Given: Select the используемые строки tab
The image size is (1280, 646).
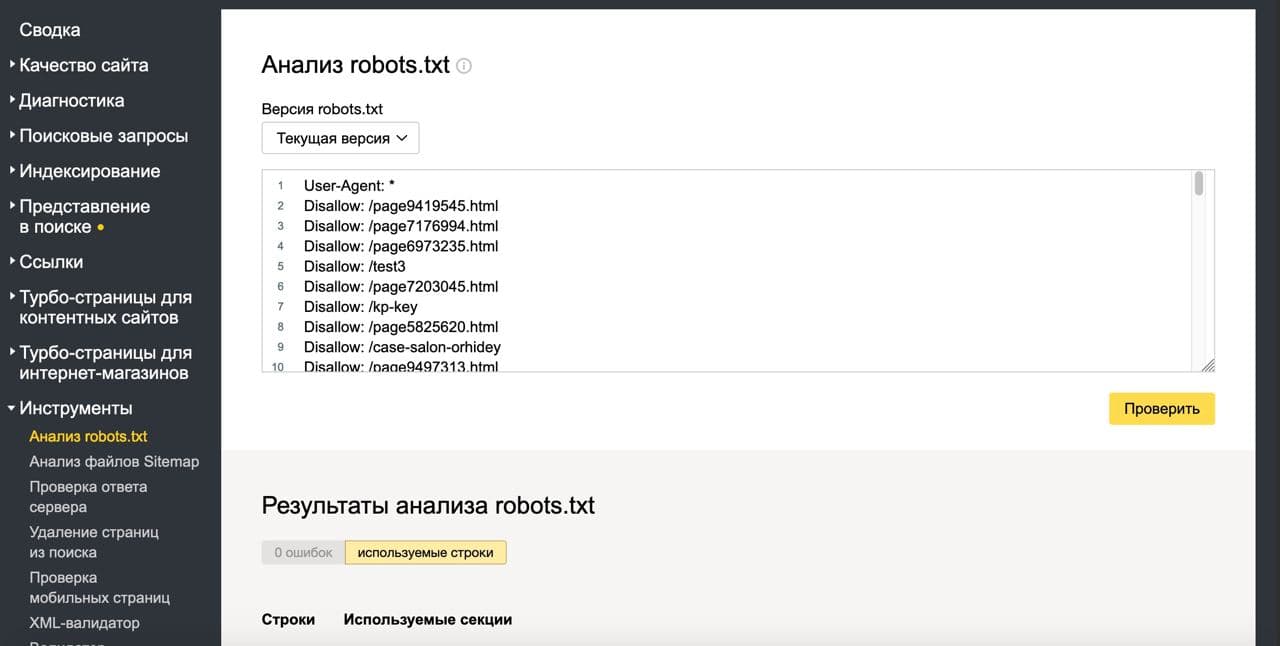Looking at the screenshot, I should click(425, 552).
